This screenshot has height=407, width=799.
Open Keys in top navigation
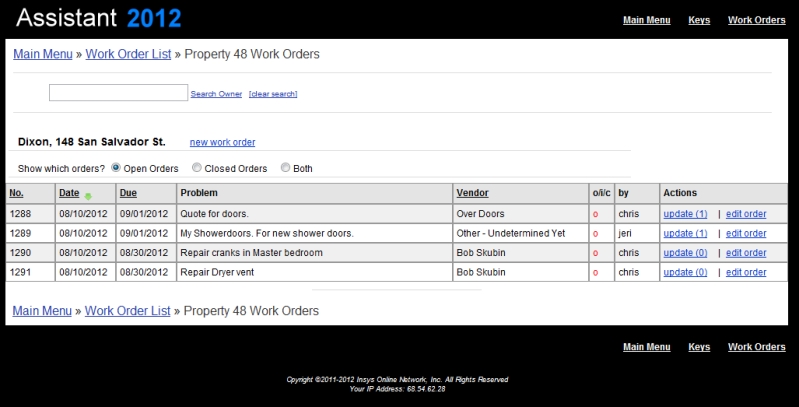coord(699,20)
